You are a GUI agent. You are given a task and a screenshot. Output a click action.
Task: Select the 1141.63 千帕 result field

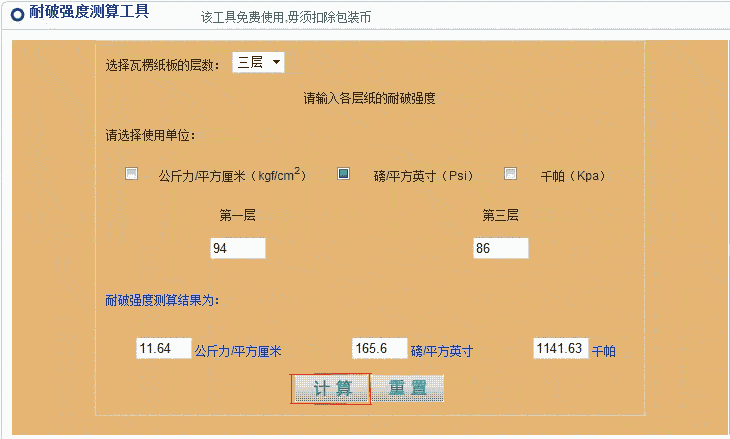coord(561,348)
